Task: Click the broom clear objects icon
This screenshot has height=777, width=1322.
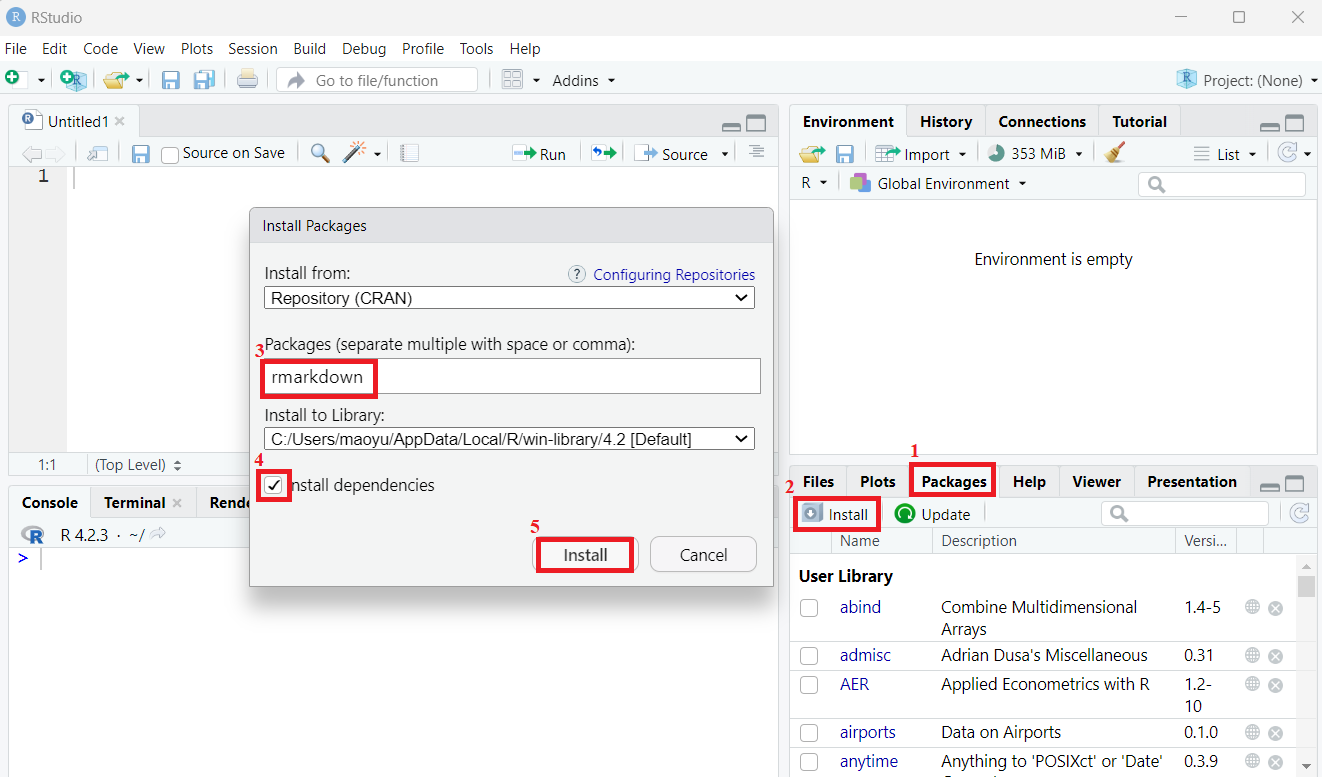Action: (x=1116, y=152)
